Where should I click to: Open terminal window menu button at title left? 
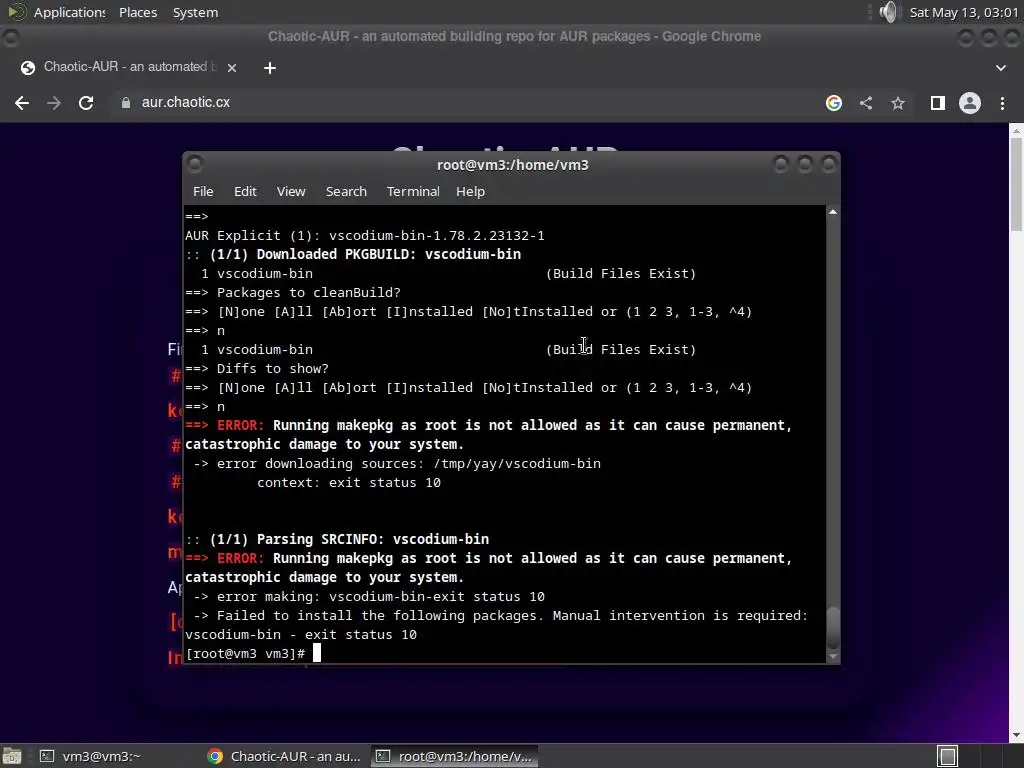[x=195, y=165]
